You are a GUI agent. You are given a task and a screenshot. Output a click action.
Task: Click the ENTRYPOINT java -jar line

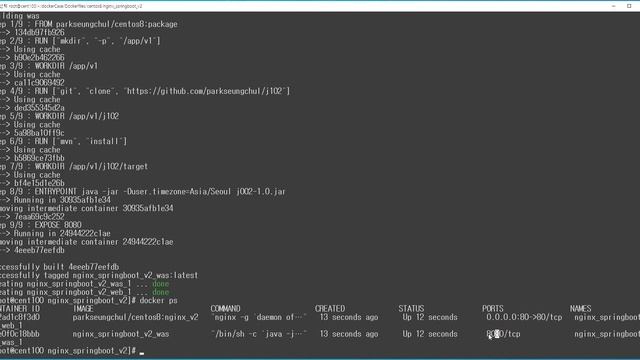[143, 191]
